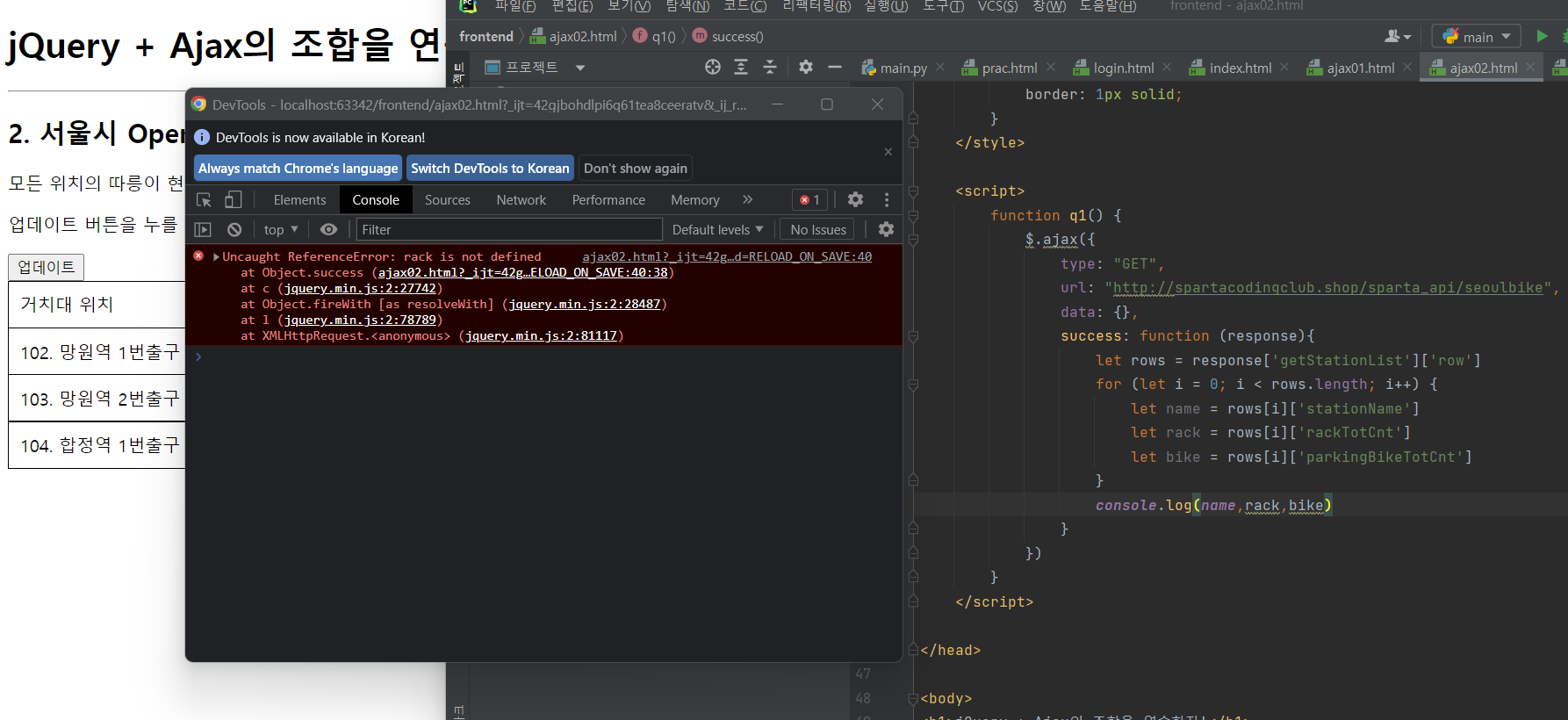The image size is (1568, 720).
Task: Open the seoulbike API URL in the code
Action: click(x=1327, y=288)
